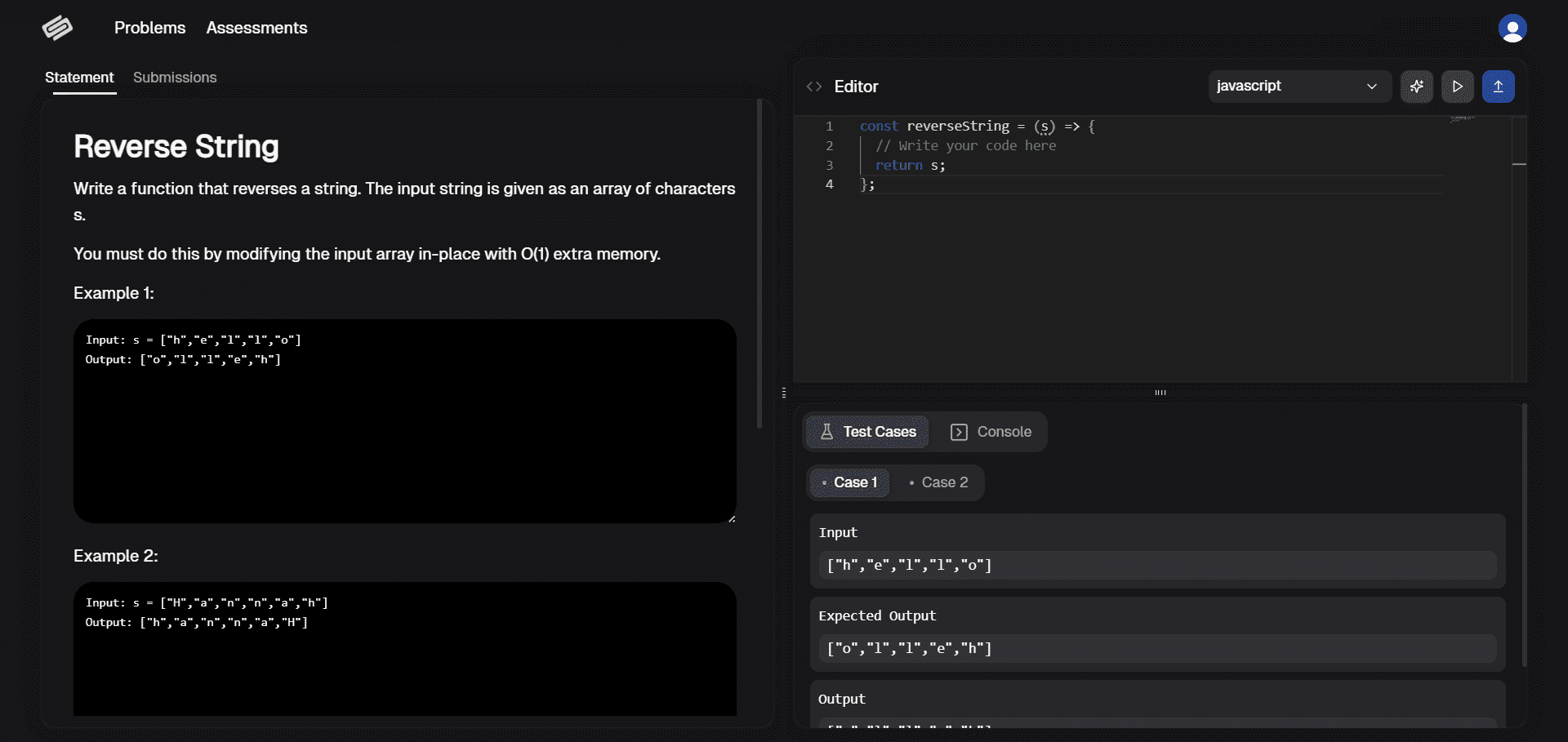
Task: Click the Console terminal icon
Action: point(959,432)
